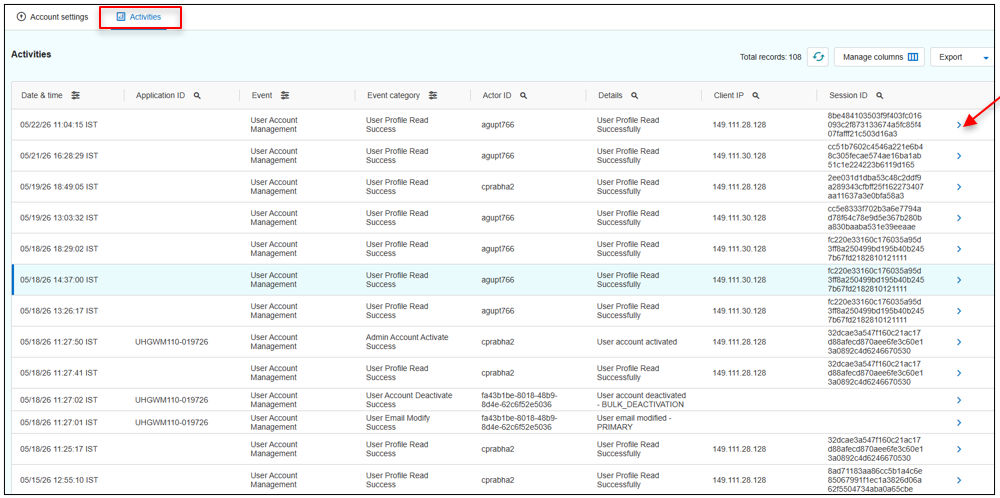The width and height of the screenshot is (1000, 498).
Task: Expand the User Email Modify Success row chevron
Action: (959, 422)
